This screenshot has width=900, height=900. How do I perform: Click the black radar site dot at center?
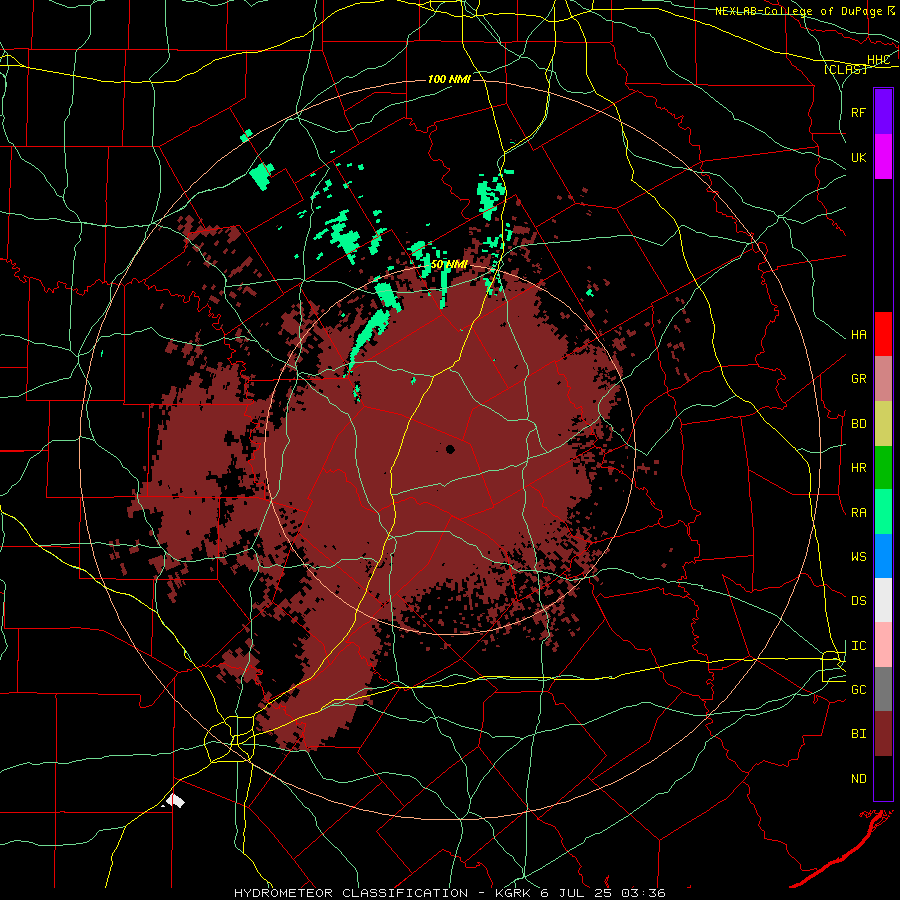tap(450, 449)
